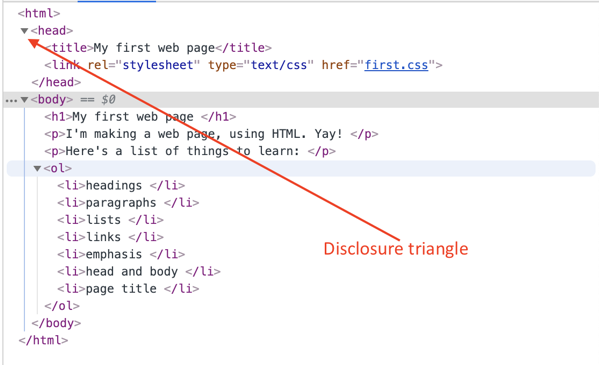This screenshot has width=599, height=365.
Task: Open the first.css stylesheet link
Action: pos(396,65)
